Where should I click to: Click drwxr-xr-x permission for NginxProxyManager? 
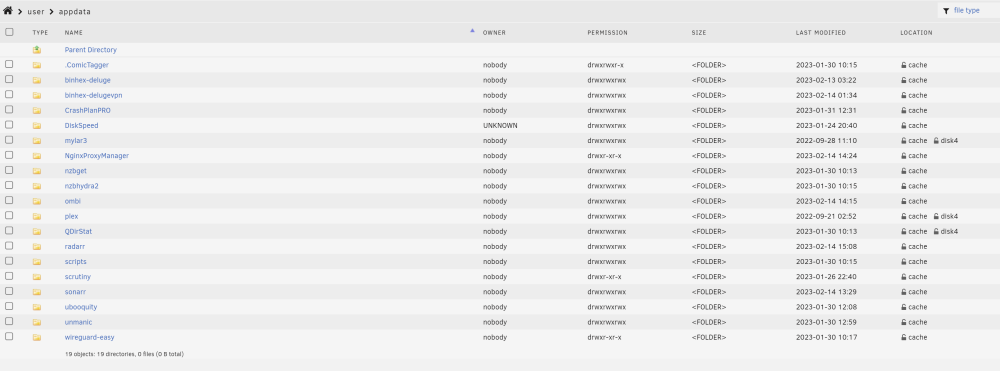tap(604, 156)
